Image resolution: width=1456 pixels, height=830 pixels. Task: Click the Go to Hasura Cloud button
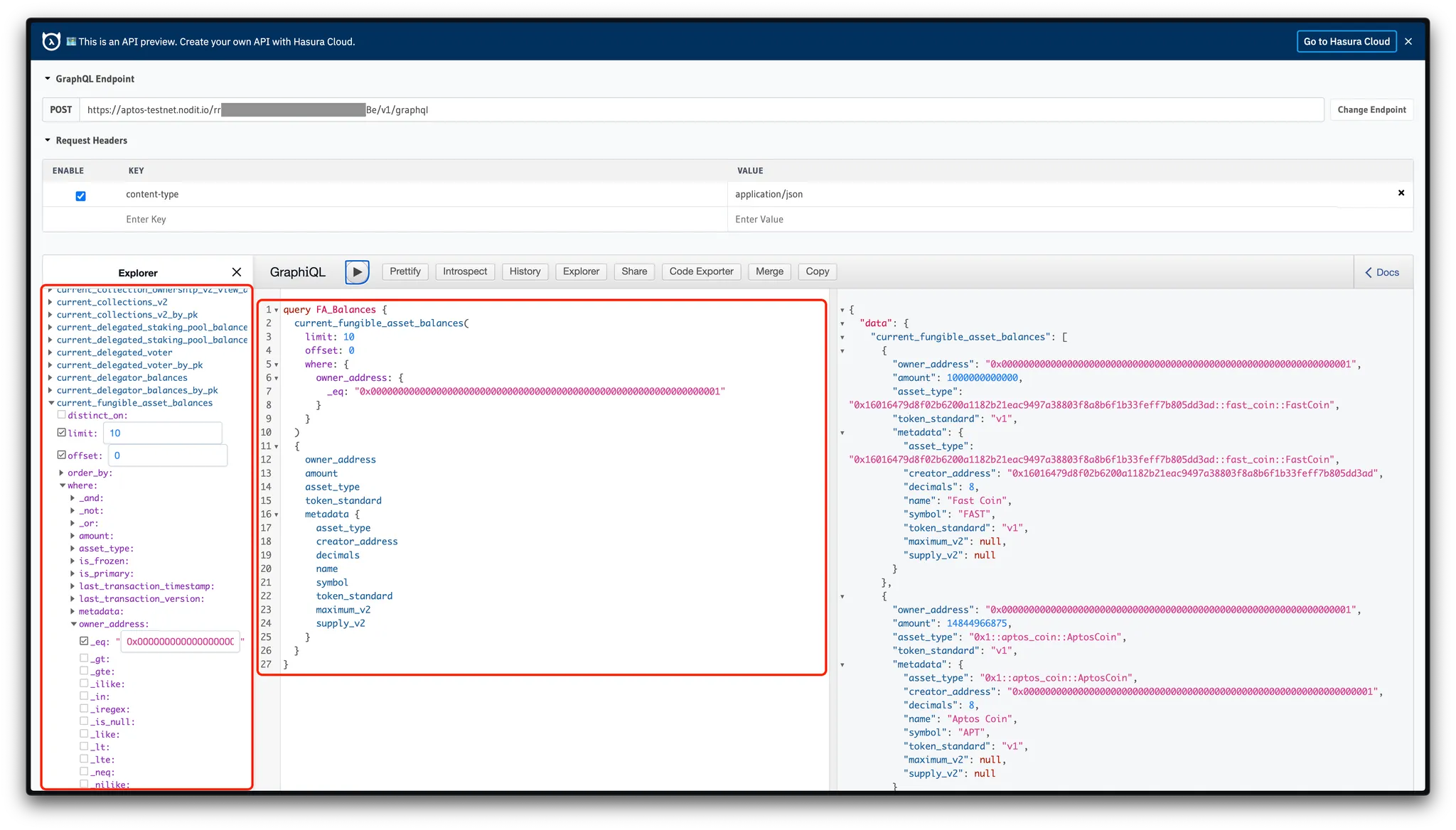[1346, 41]
